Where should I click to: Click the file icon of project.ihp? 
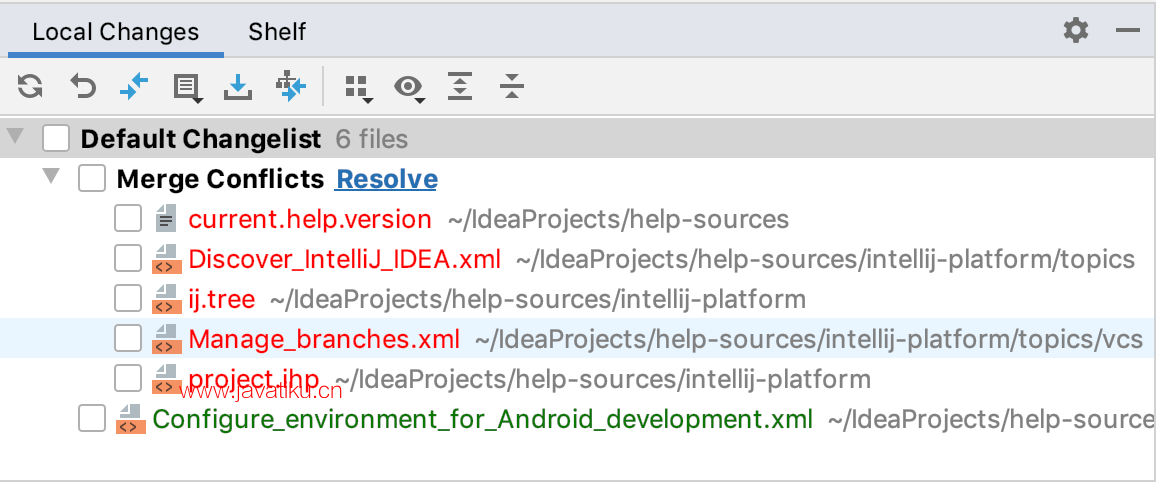(167, 378)
